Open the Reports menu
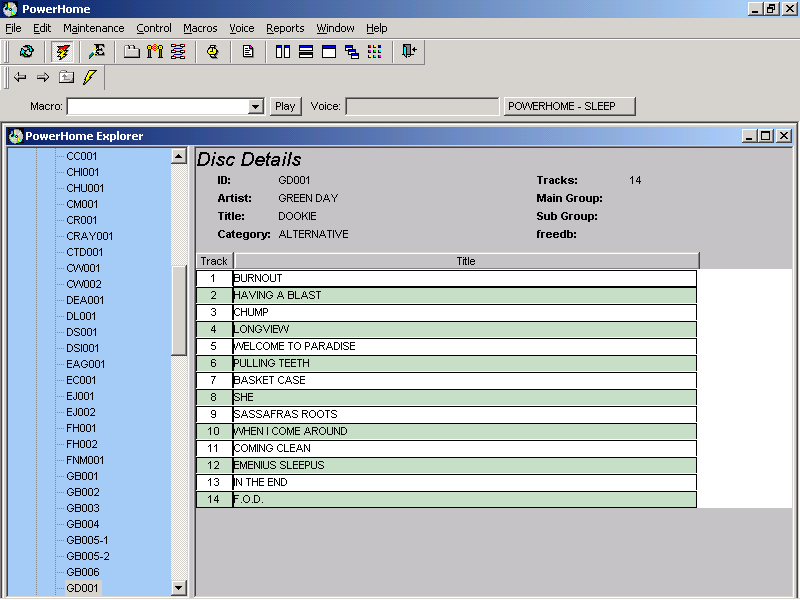The height and width of the screenshot is (600, 800). click(285, 28)
